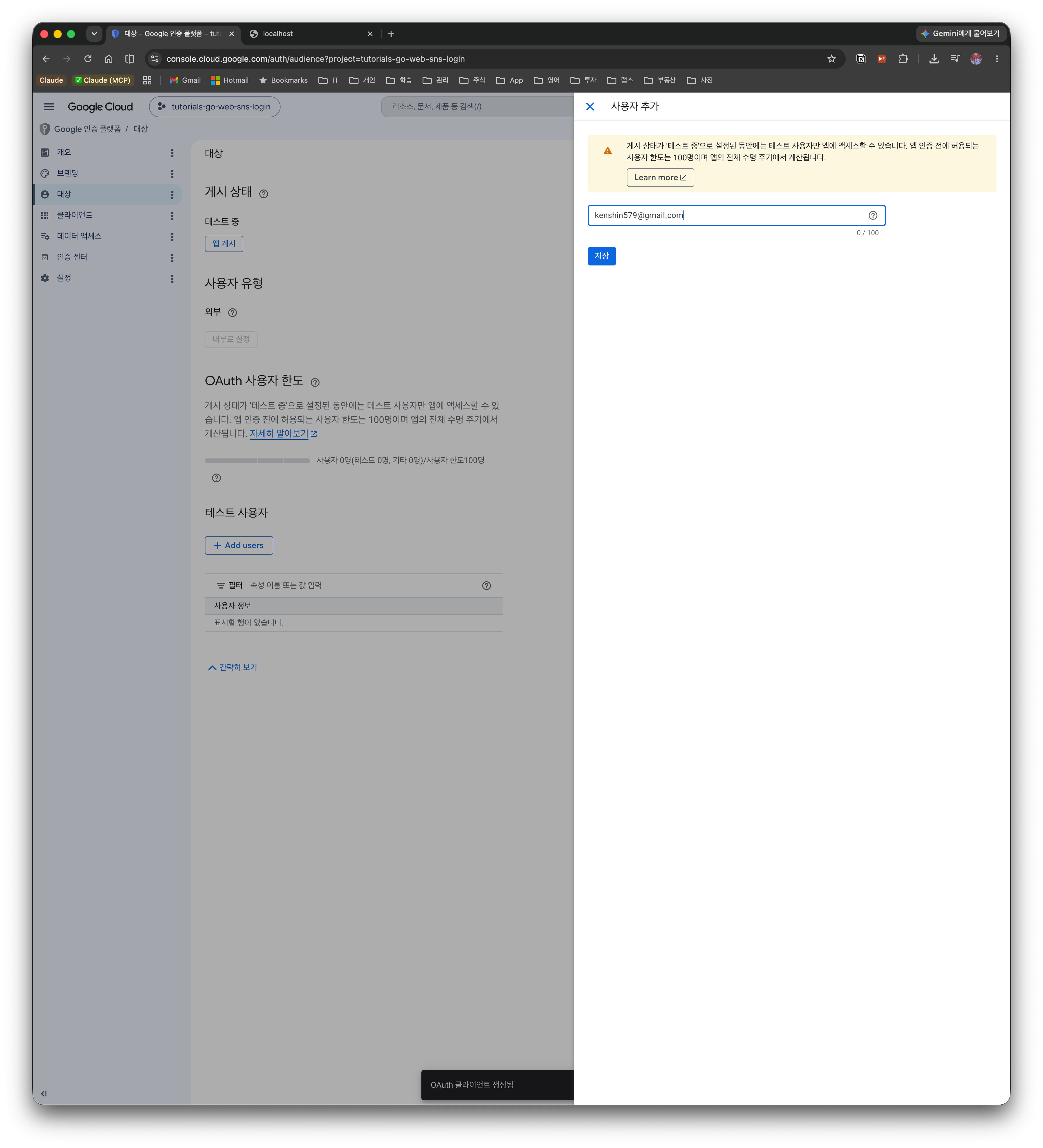
Task: Click the address bar URL
Action: click(315, 59)
